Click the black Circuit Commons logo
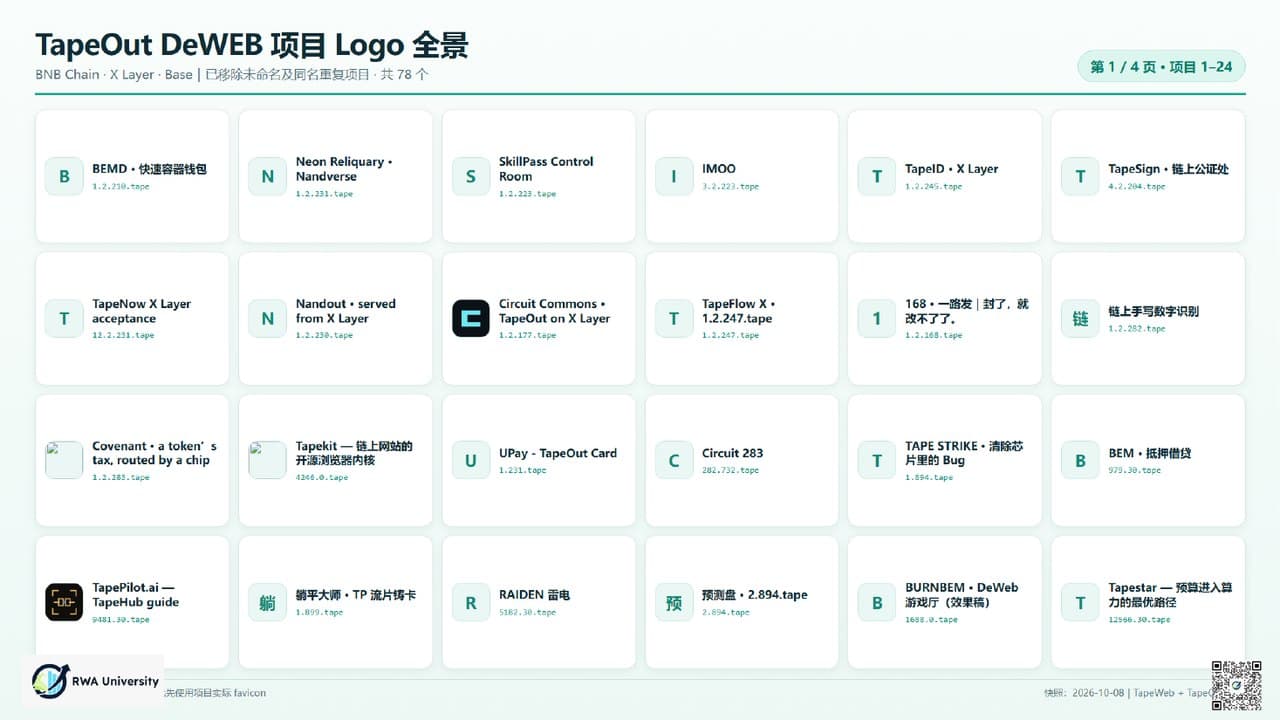The height and width of the screenshot is (720, 1280). click(x=471, y=318)
